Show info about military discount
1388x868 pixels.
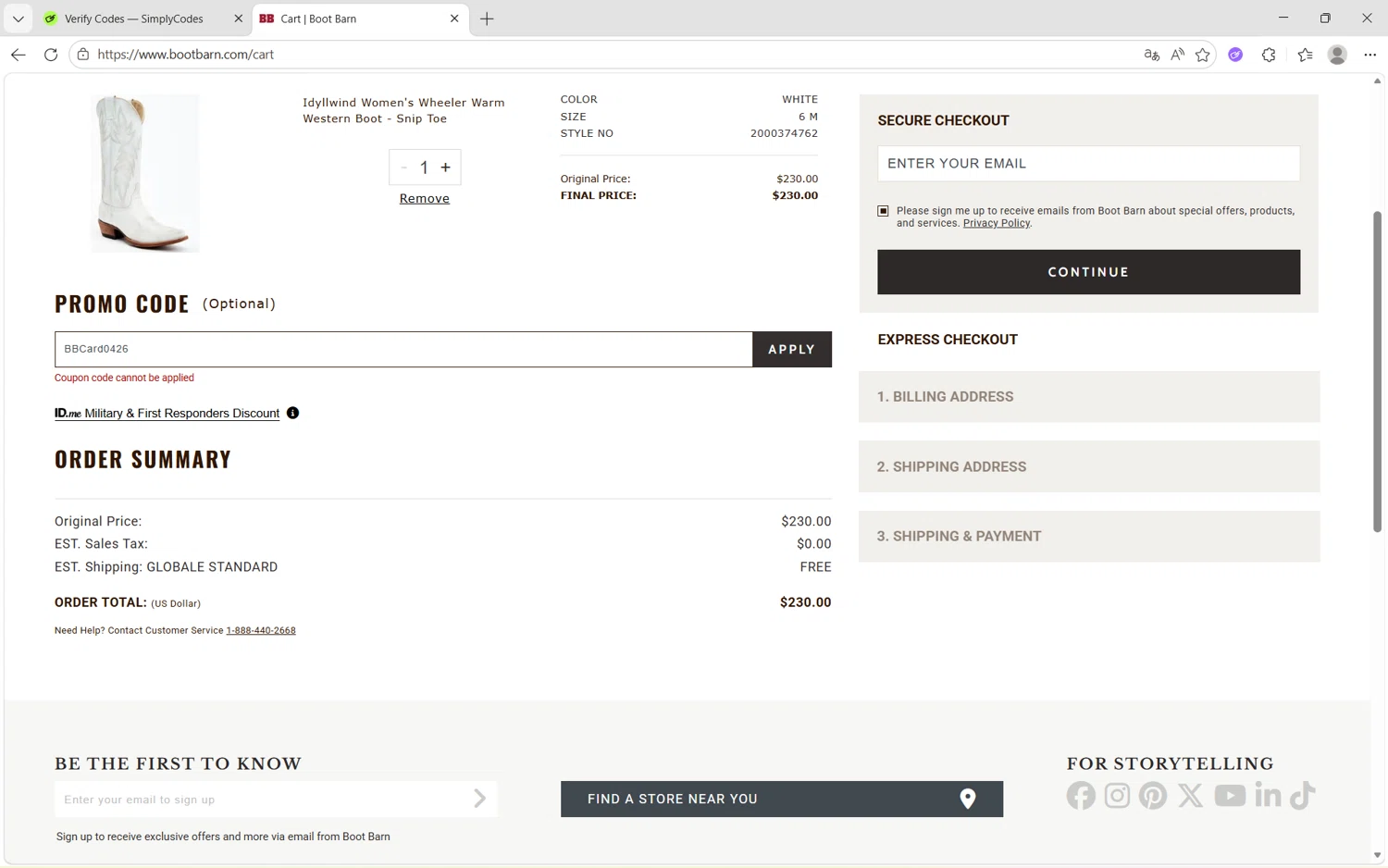point(292,413)
